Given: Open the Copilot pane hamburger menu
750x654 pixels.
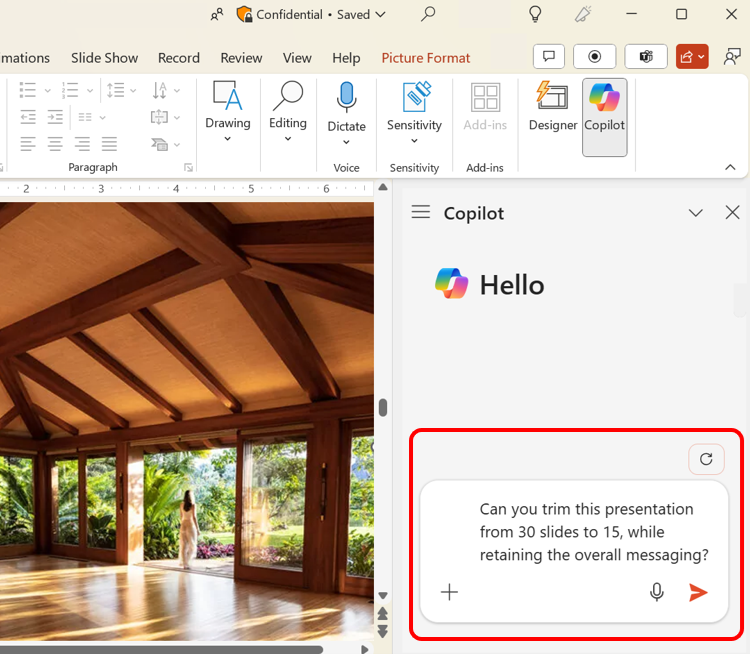Looking at the screenshot, I should (x=420, y=211).
